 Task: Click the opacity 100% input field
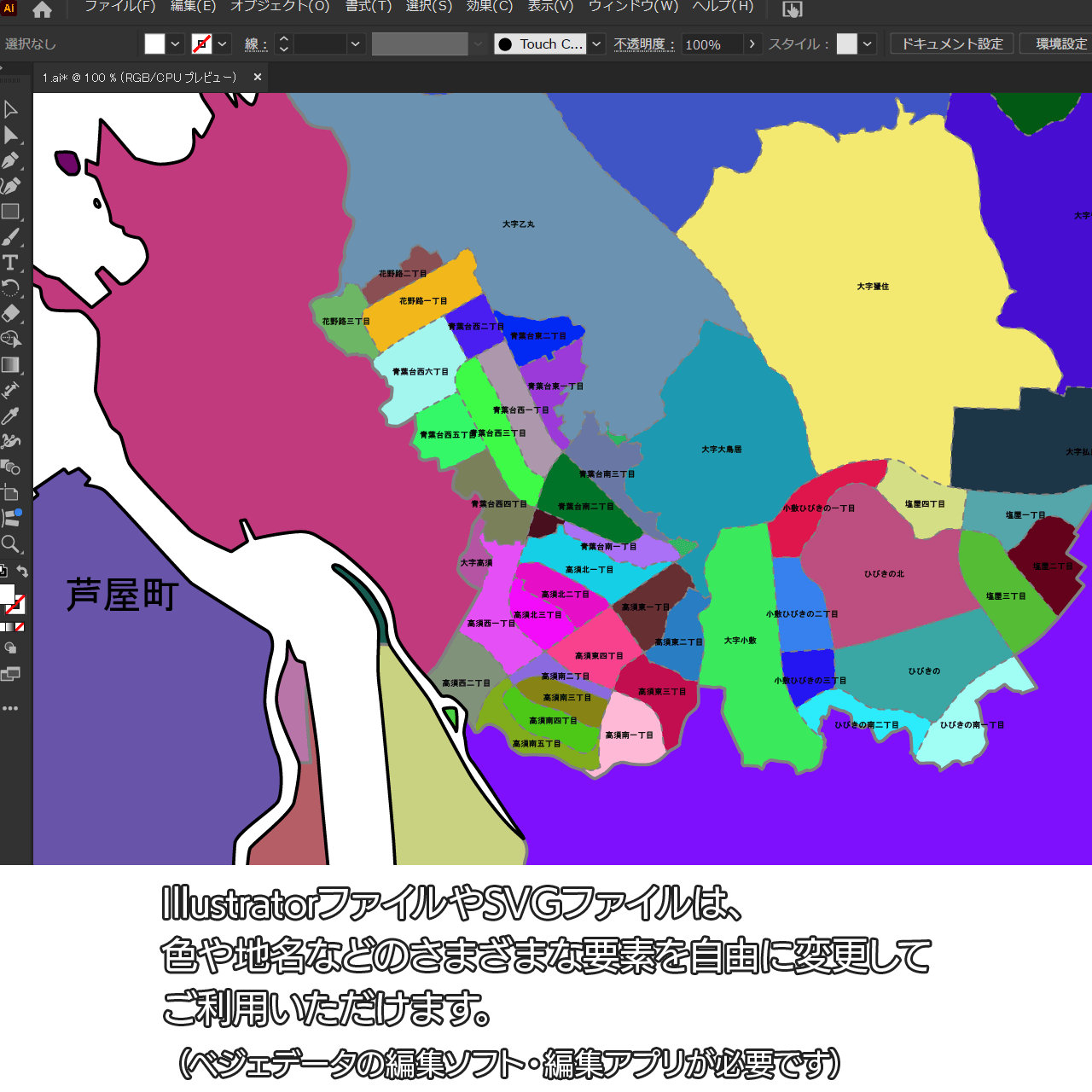click(712, 44)
